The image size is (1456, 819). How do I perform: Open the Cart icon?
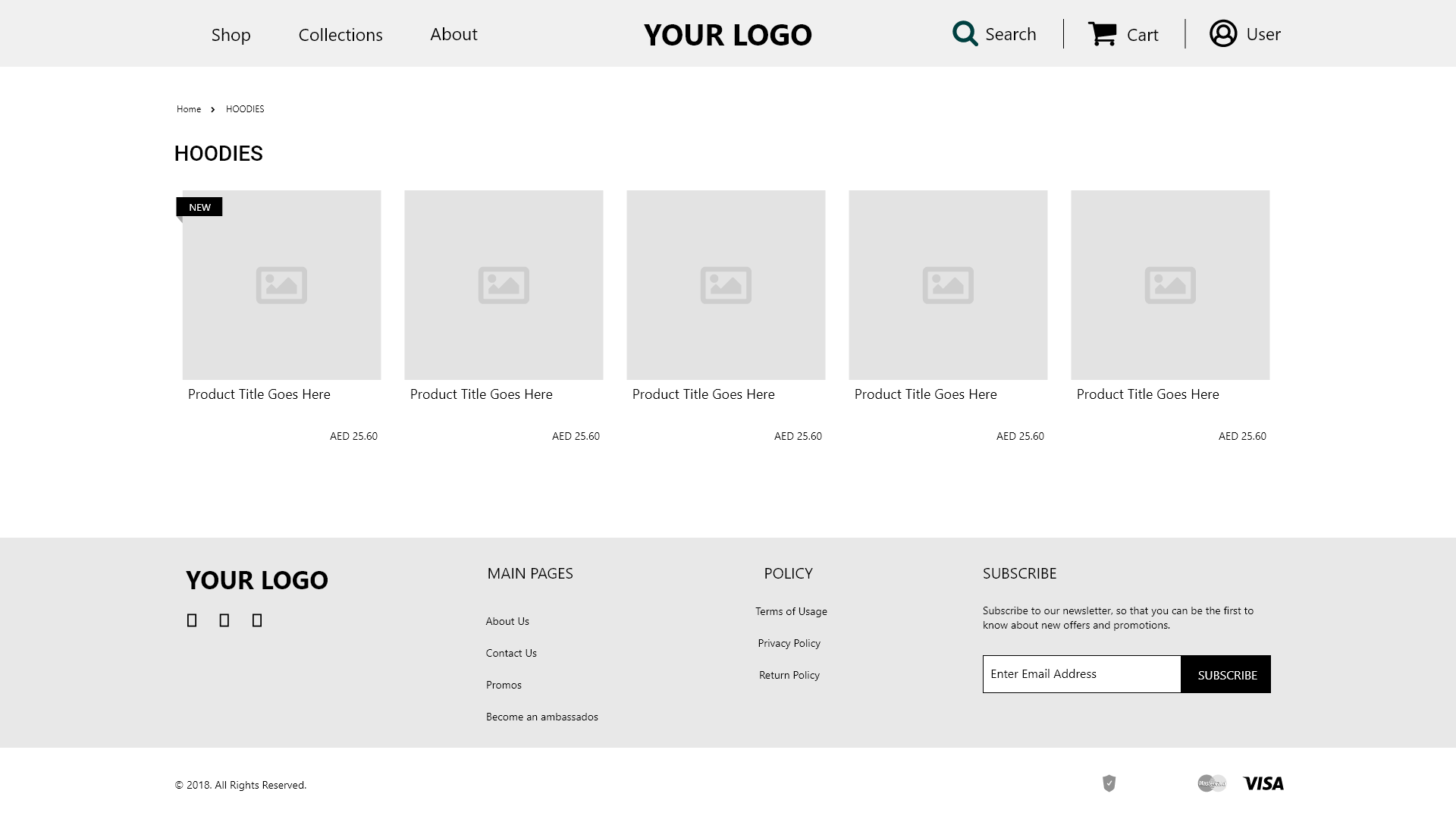tap(1103, 33)
